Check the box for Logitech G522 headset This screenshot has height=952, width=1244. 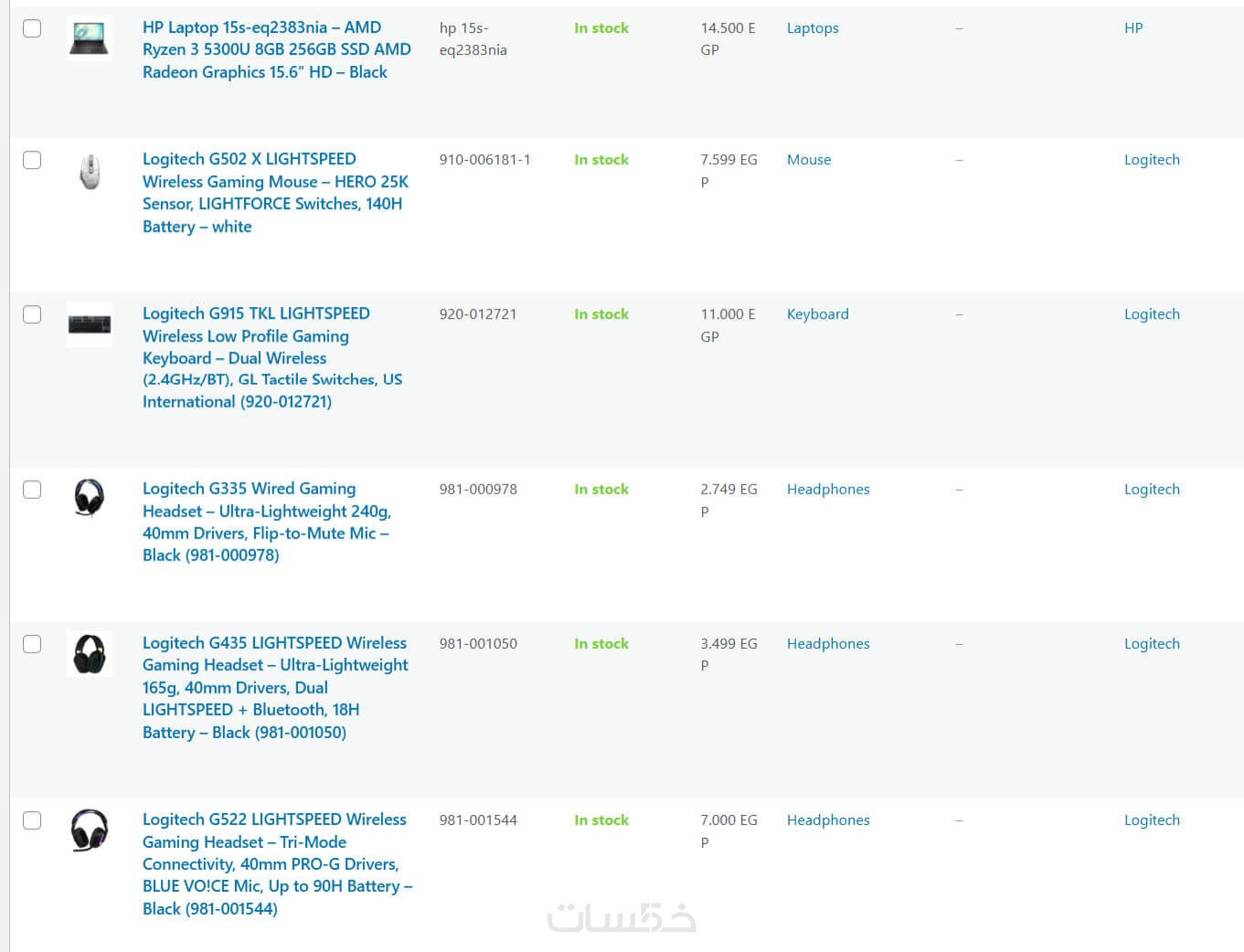32,820
